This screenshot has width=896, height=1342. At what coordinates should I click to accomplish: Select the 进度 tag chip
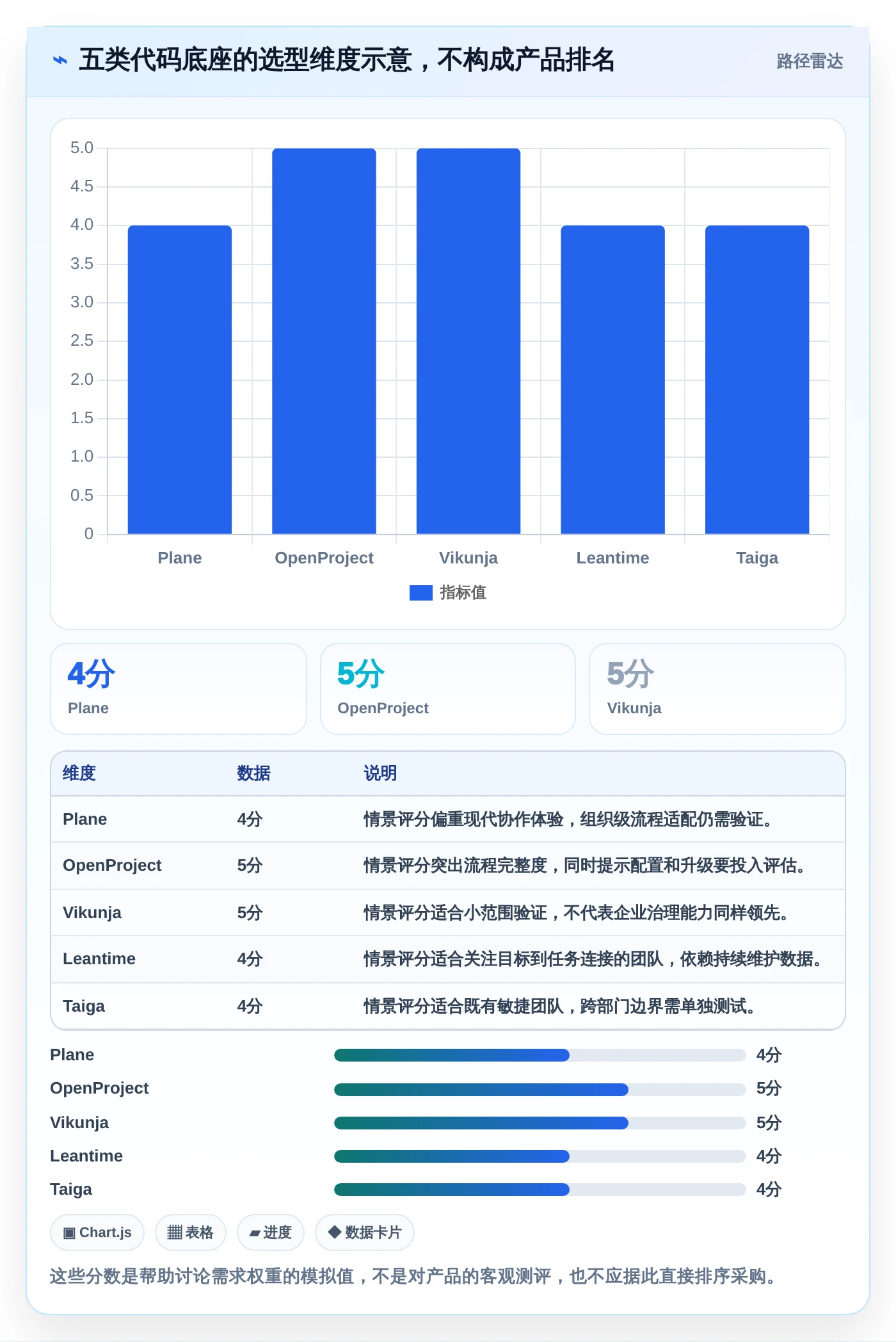point(271,1233)
